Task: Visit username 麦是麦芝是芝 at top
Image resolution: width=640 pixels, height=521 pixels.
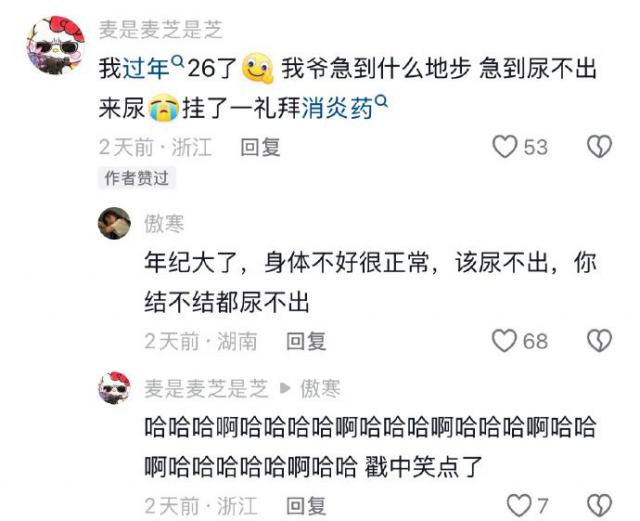Action: coord(161,29)
